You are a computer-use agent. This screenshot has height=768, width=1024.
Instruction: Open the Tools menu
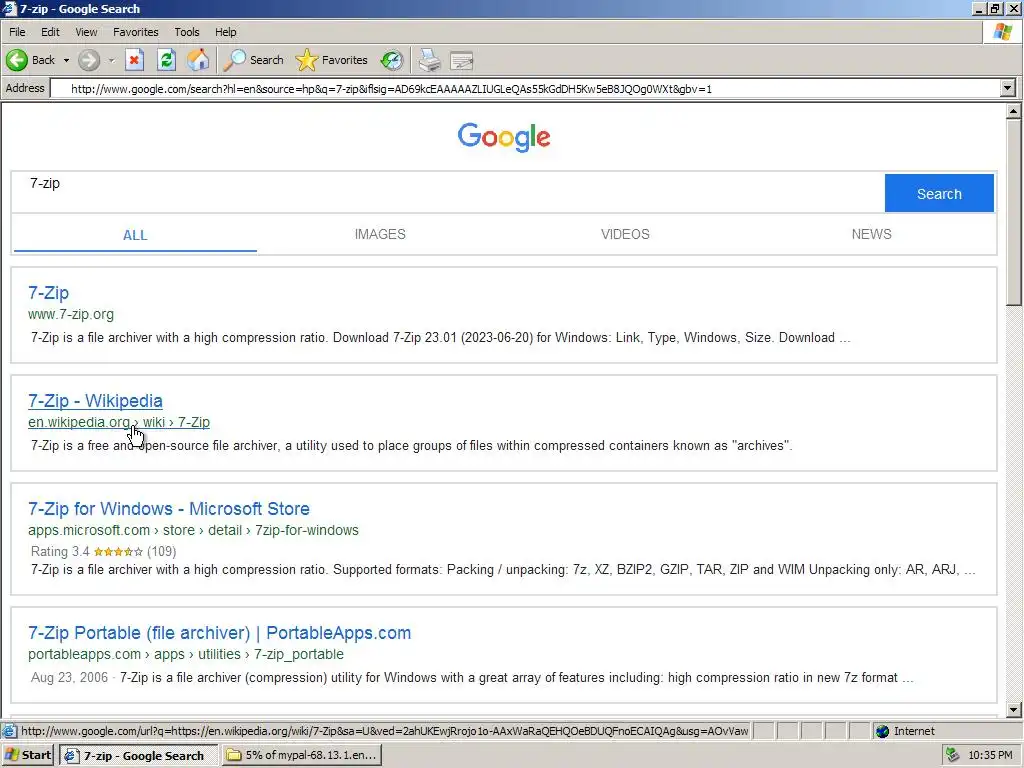point(187,32)
